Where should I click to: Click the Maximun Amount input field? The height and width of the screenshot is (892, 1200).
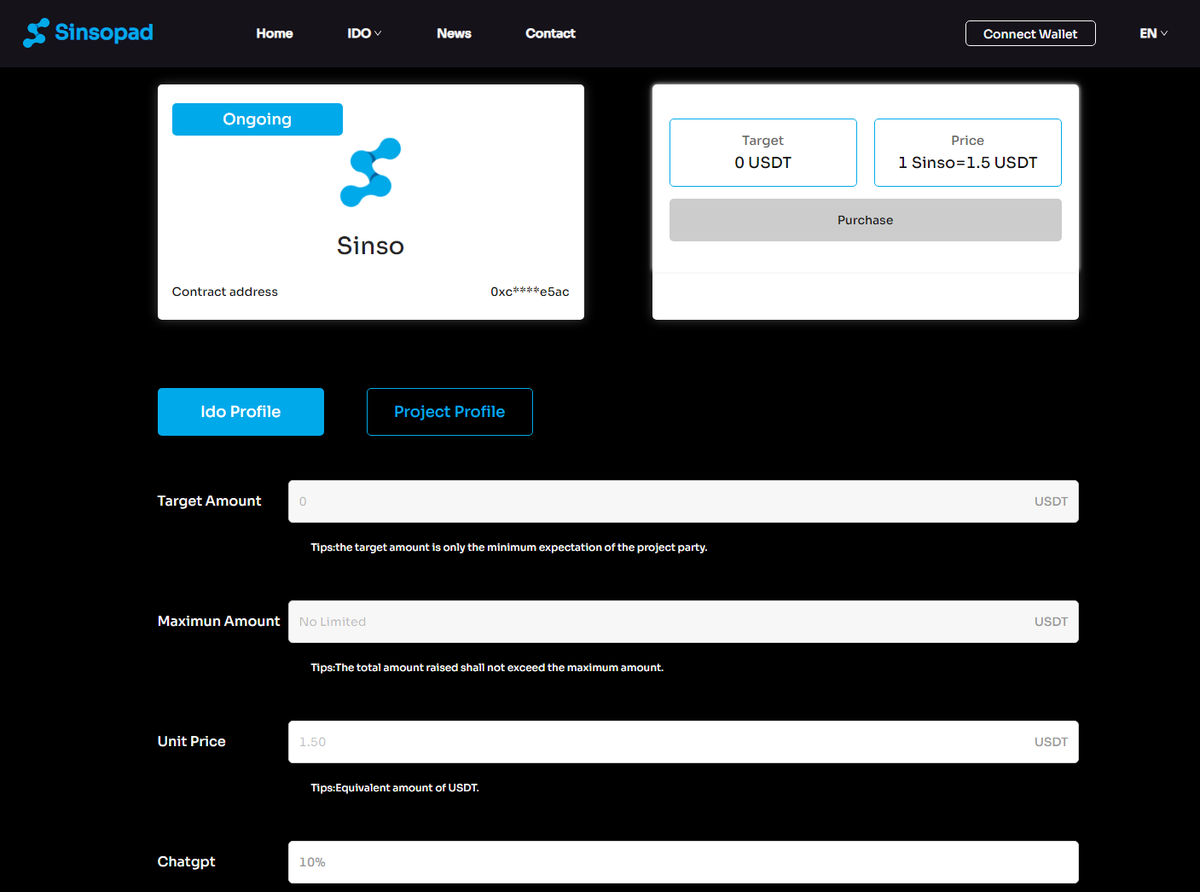point(683,621)
